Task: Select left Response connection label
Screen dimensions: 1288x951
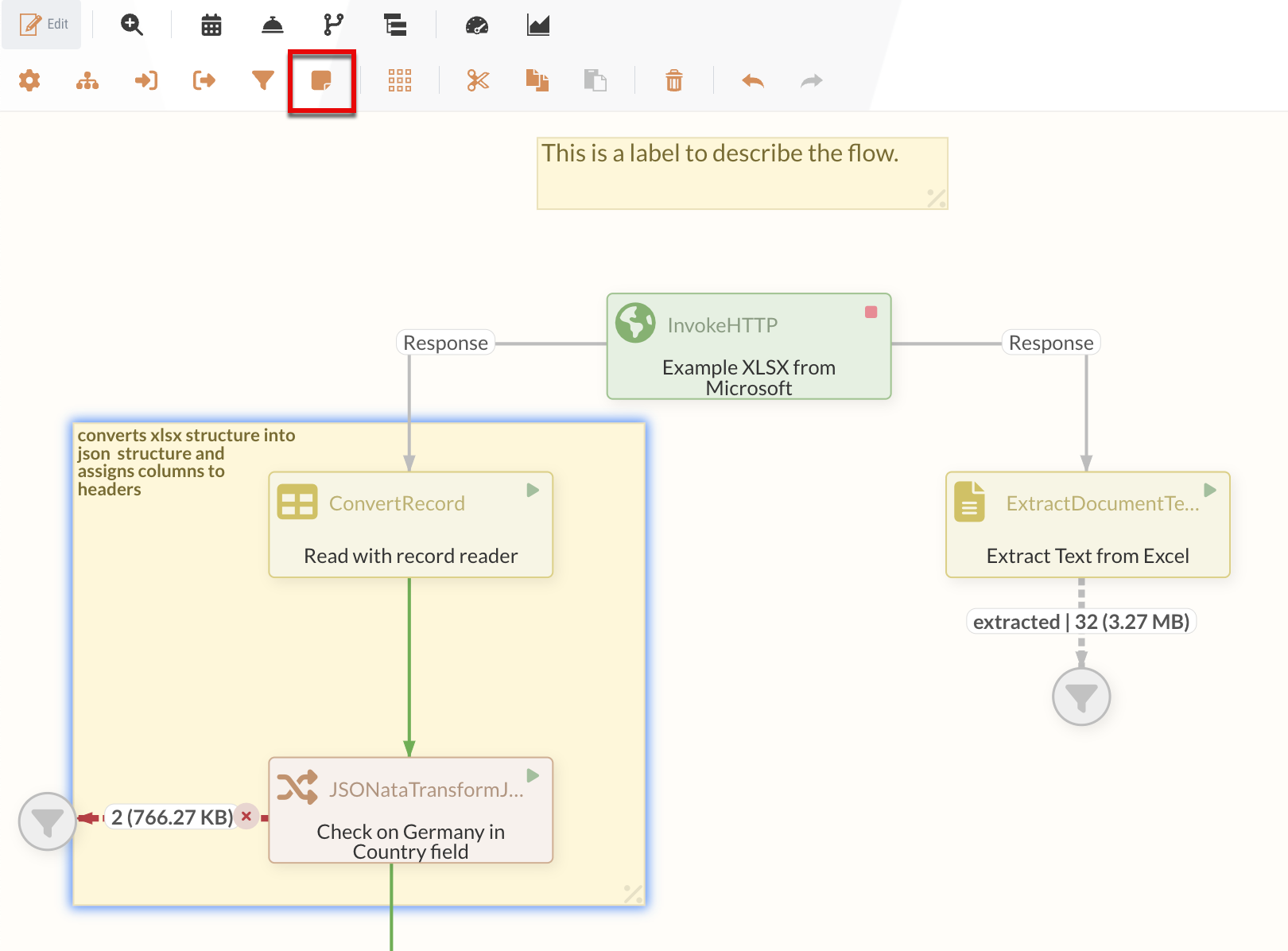Action: click(x=445, y=343)
